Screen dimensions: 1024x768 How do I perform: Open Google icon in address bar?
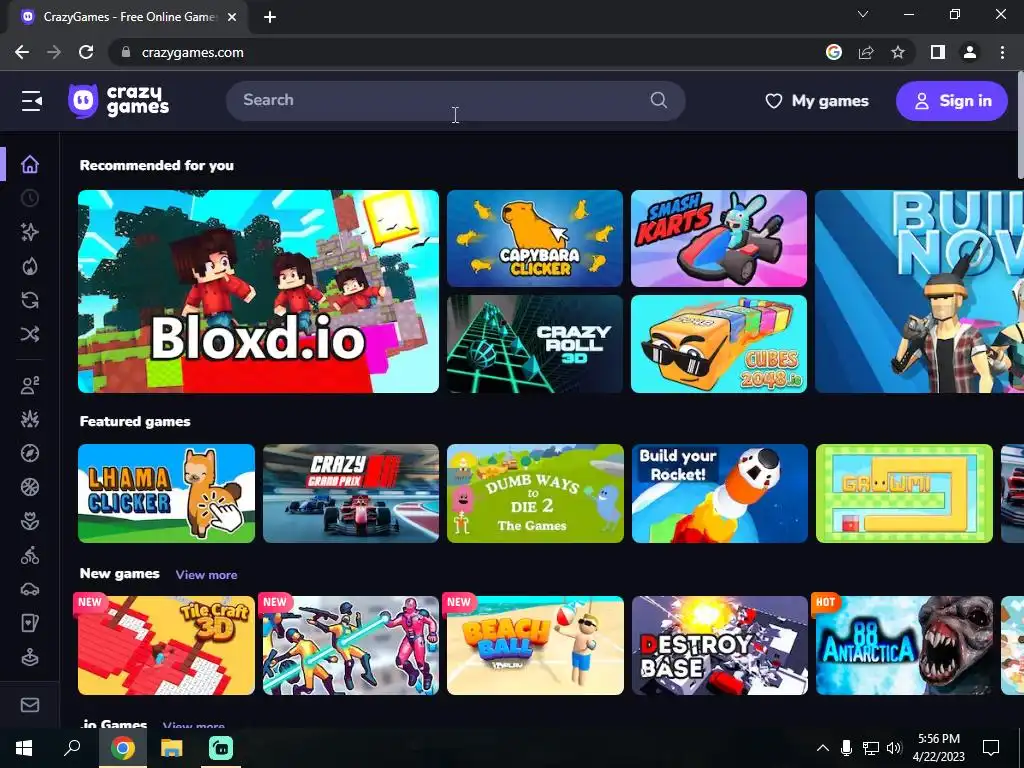click(834, 52)
